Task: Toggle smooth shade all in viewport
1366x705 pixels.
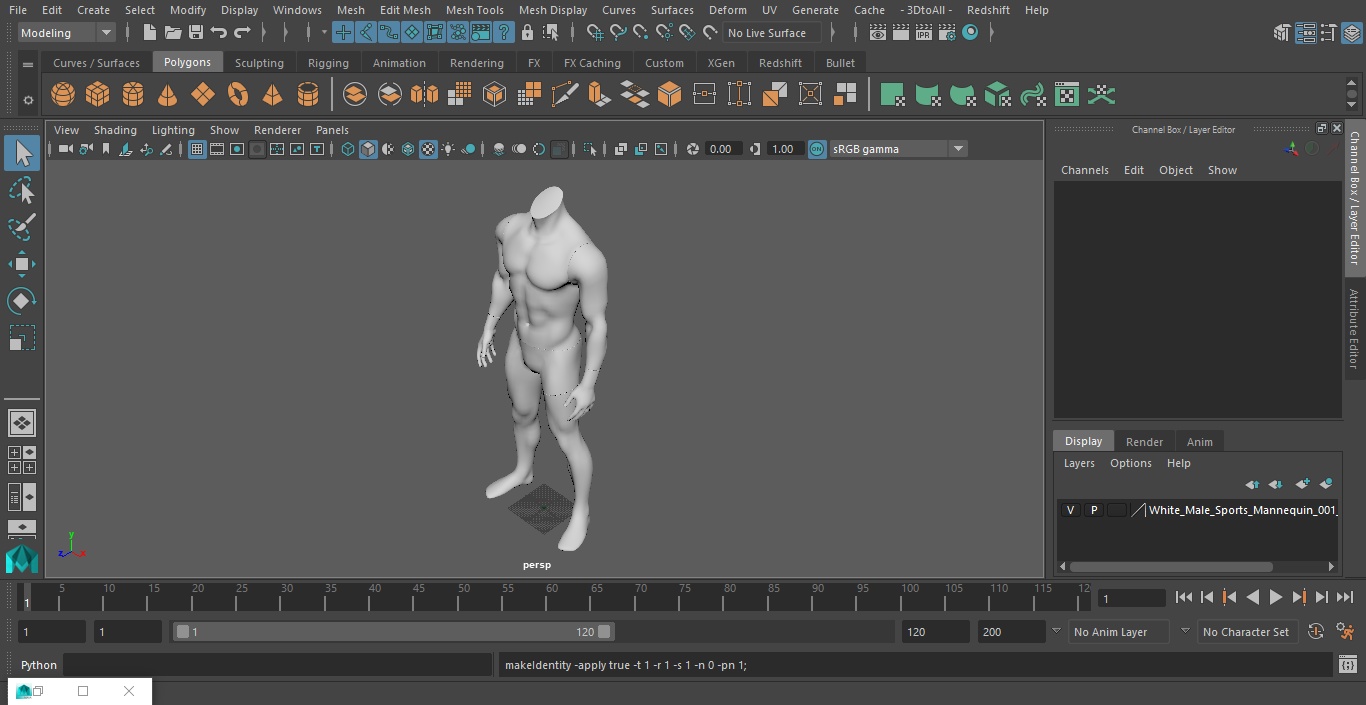Action: 368,149
